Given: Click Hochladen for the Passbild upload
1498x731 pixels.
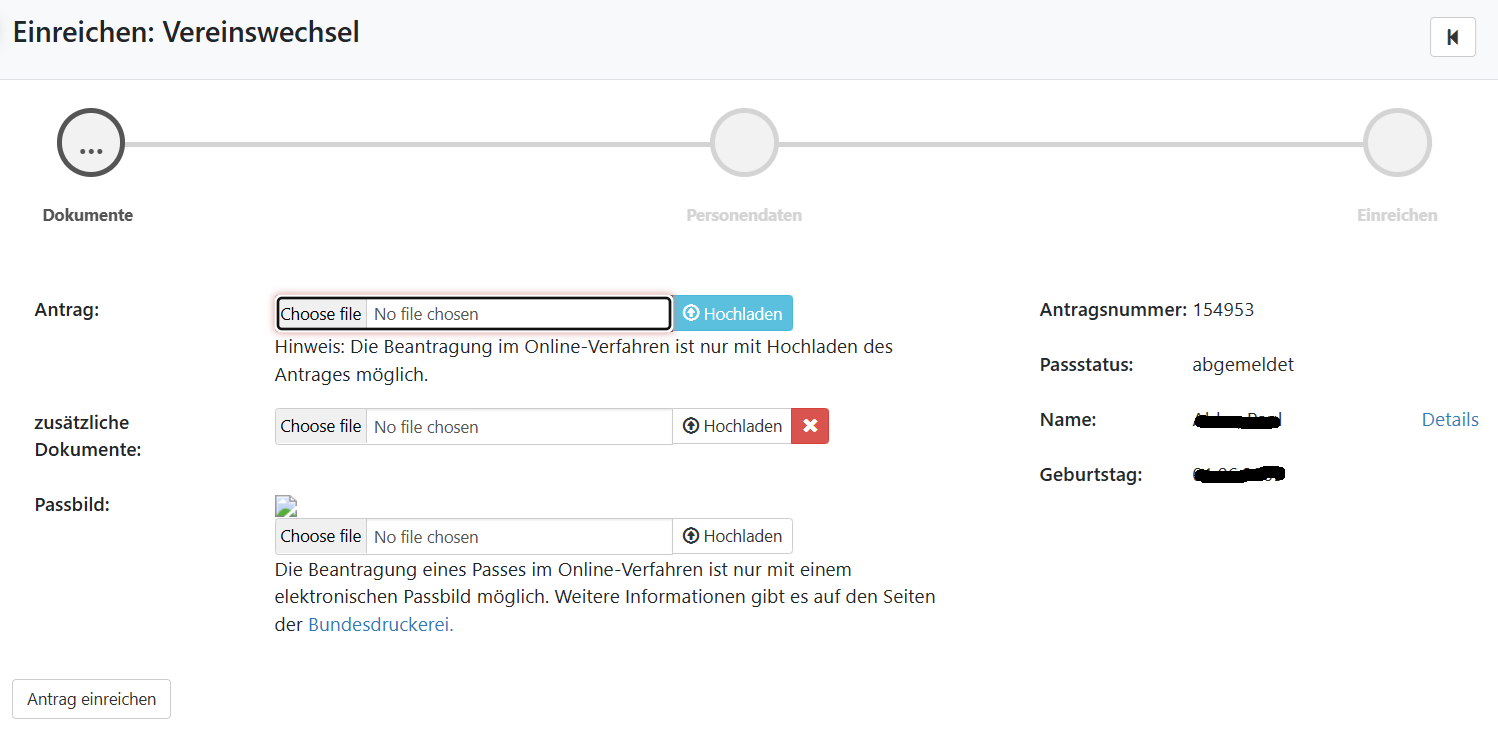Looking at the screenshot, I should pyautogui.click(x=732, y=536).
